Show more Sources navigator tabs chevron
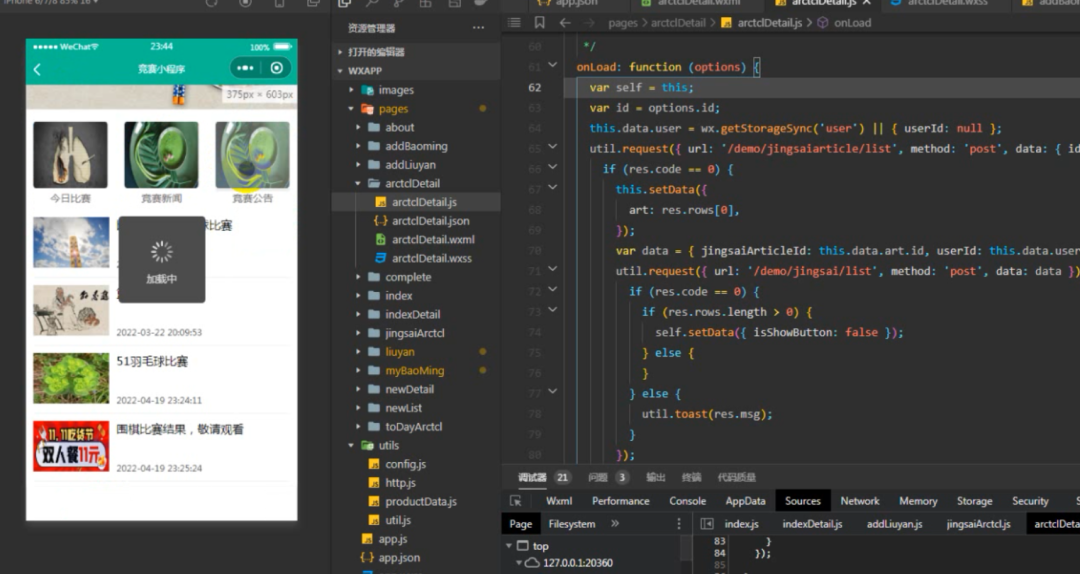Image resolution: width=1080 pixels, height=574 pixels. coord(614,524)
